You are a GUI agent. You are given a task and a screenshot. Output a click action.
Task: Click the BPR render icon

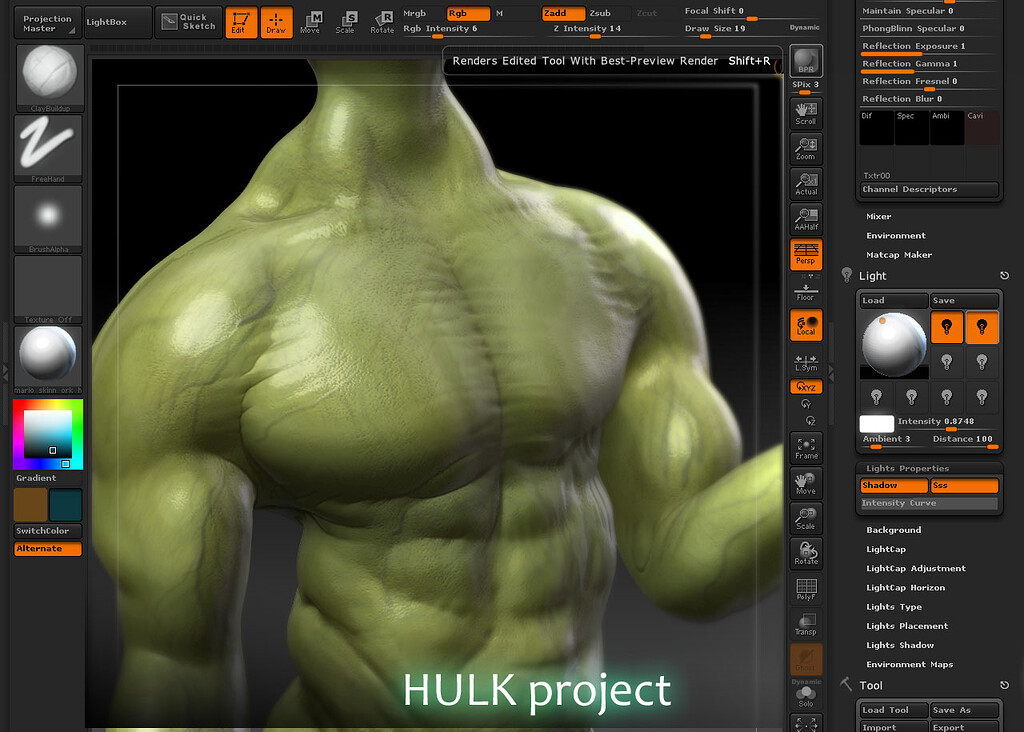[806, 60]
